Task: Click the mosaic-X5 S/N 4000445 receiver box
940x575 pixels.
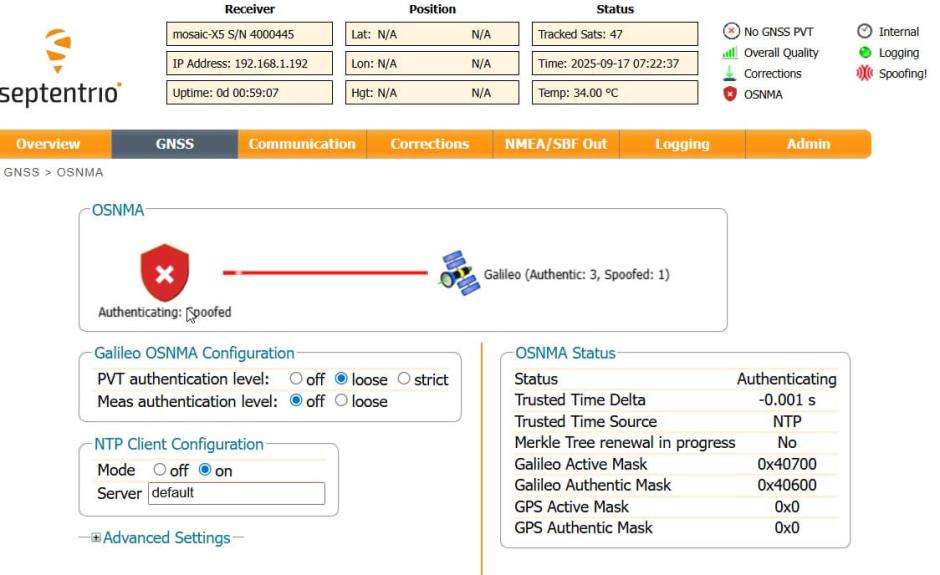Action: click(249, 34)
